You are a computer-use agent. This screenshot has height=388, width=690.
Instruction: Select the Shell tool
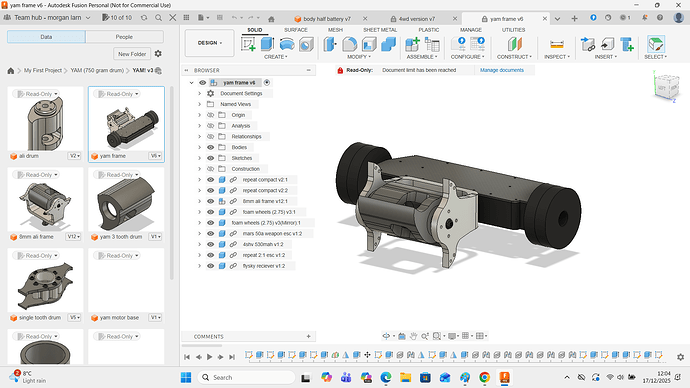click(369, 44)
